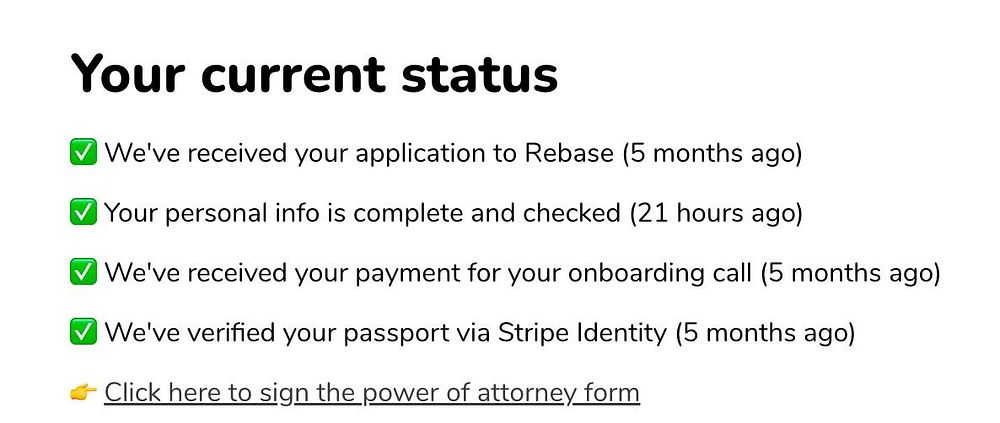1000x423 pixels.
Task: Select the 'payment for your onboarding call' line
Action: 430,273
